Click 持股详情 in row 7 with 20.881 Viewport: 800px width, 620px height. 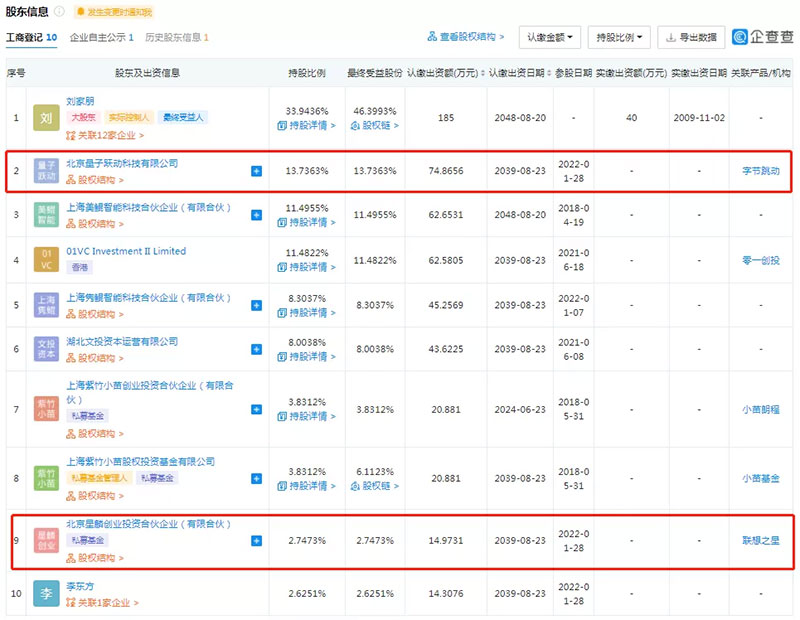click(306, 417)
